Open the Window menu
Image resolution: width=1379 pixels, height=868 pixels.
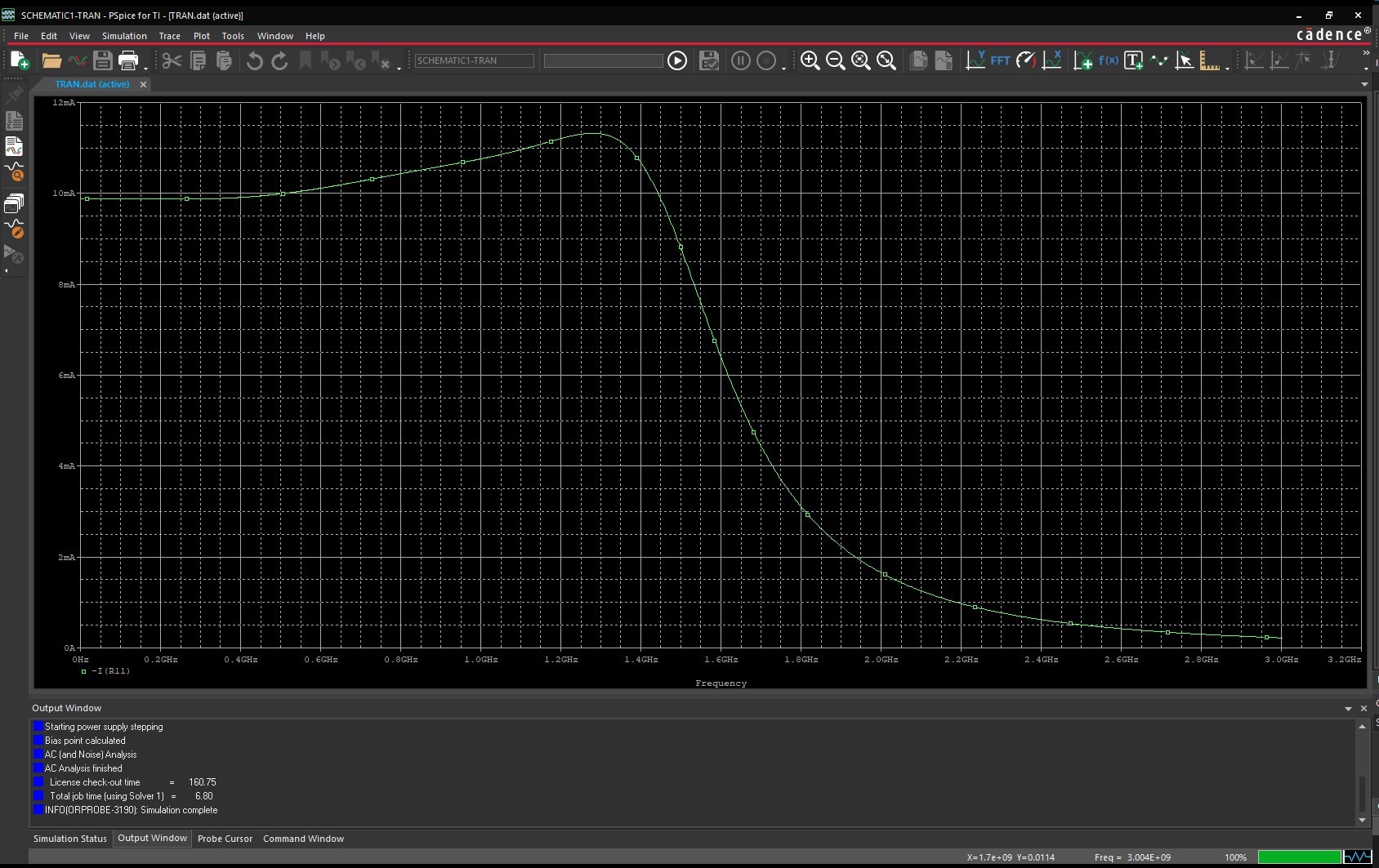[x=275, y=36]
